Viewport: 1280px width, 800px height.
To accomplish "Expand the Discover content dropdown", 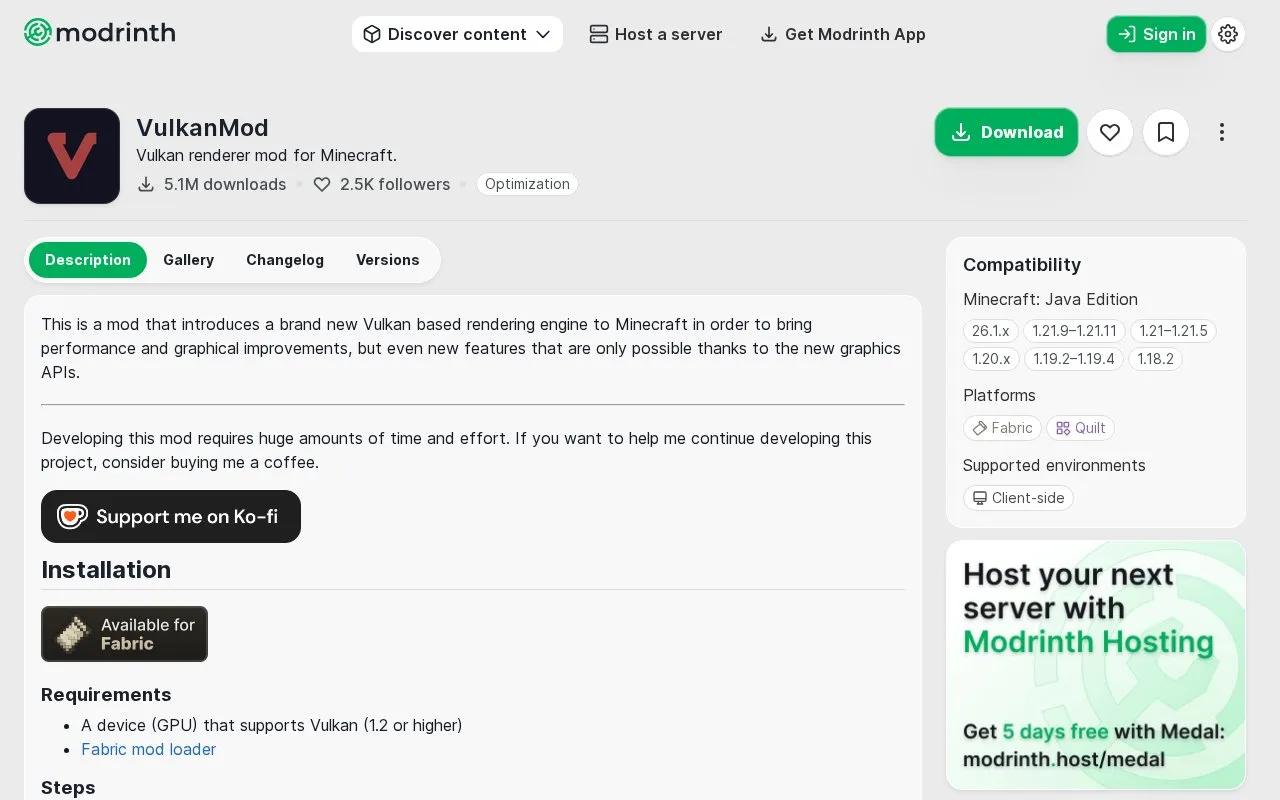I will (457, 34).
